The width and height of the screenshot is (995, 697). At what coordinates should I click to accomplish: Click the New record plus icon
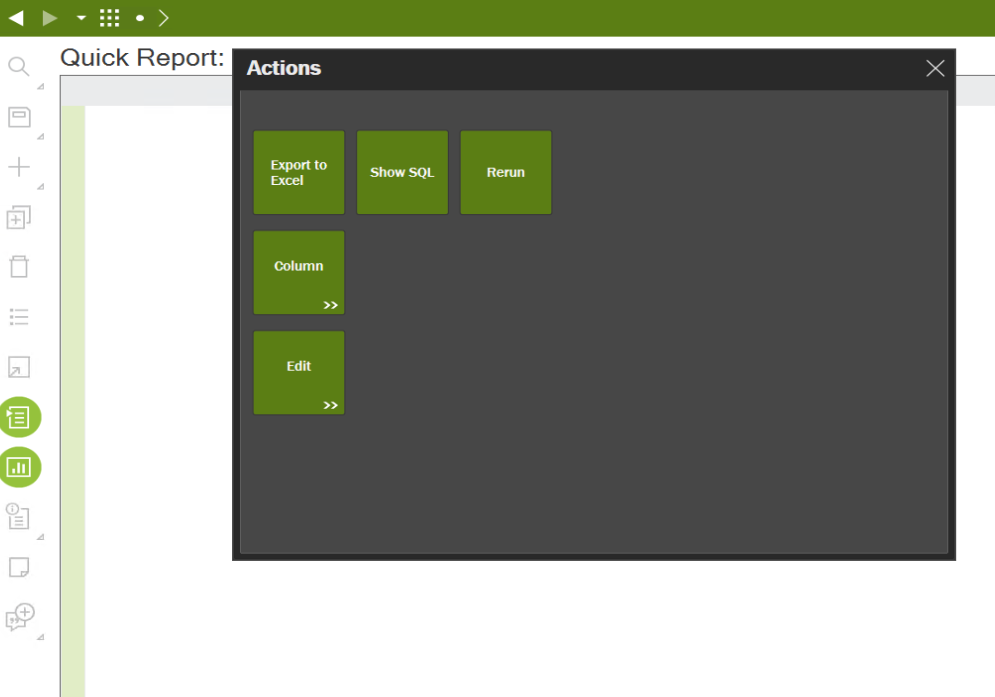[x=19, y=167]
